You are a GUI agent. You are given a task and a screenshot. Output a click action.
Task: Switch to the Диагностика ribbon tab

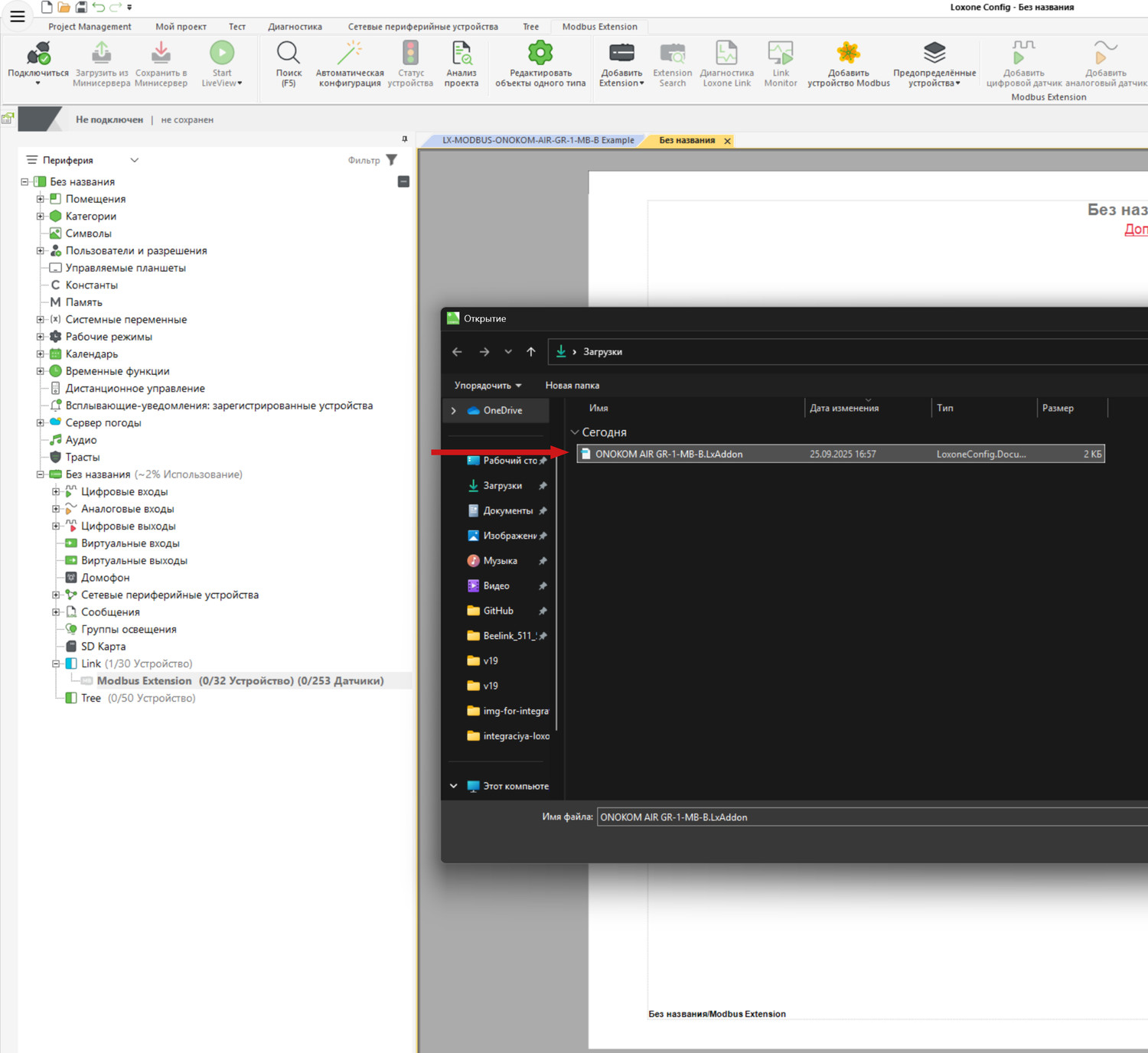[295, 27]
